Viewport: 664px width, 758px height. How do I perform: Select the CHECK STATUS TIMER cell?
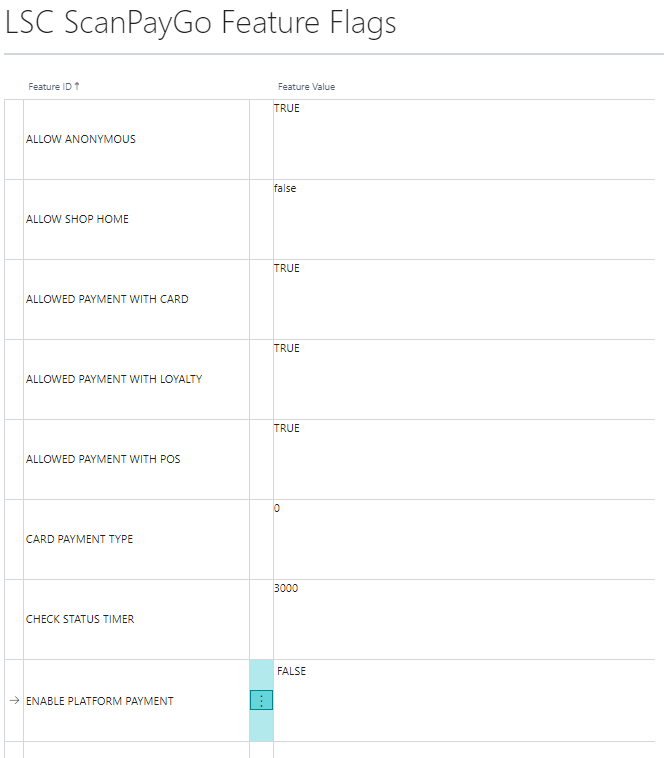tap(80, 619)
